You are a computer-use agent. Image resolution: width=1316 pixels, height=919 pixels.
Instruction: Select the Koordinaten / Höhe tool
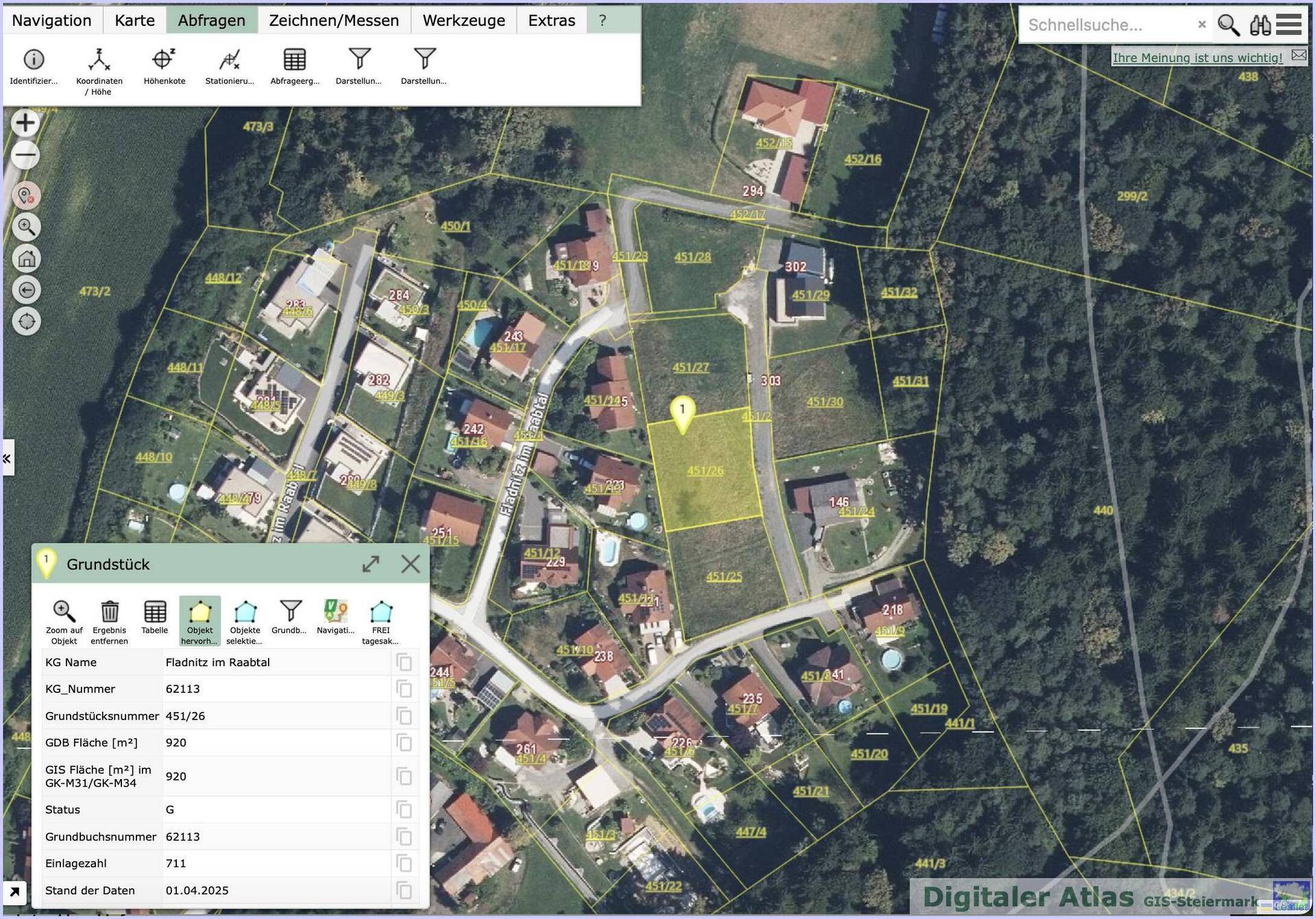[x=99, y=60]
